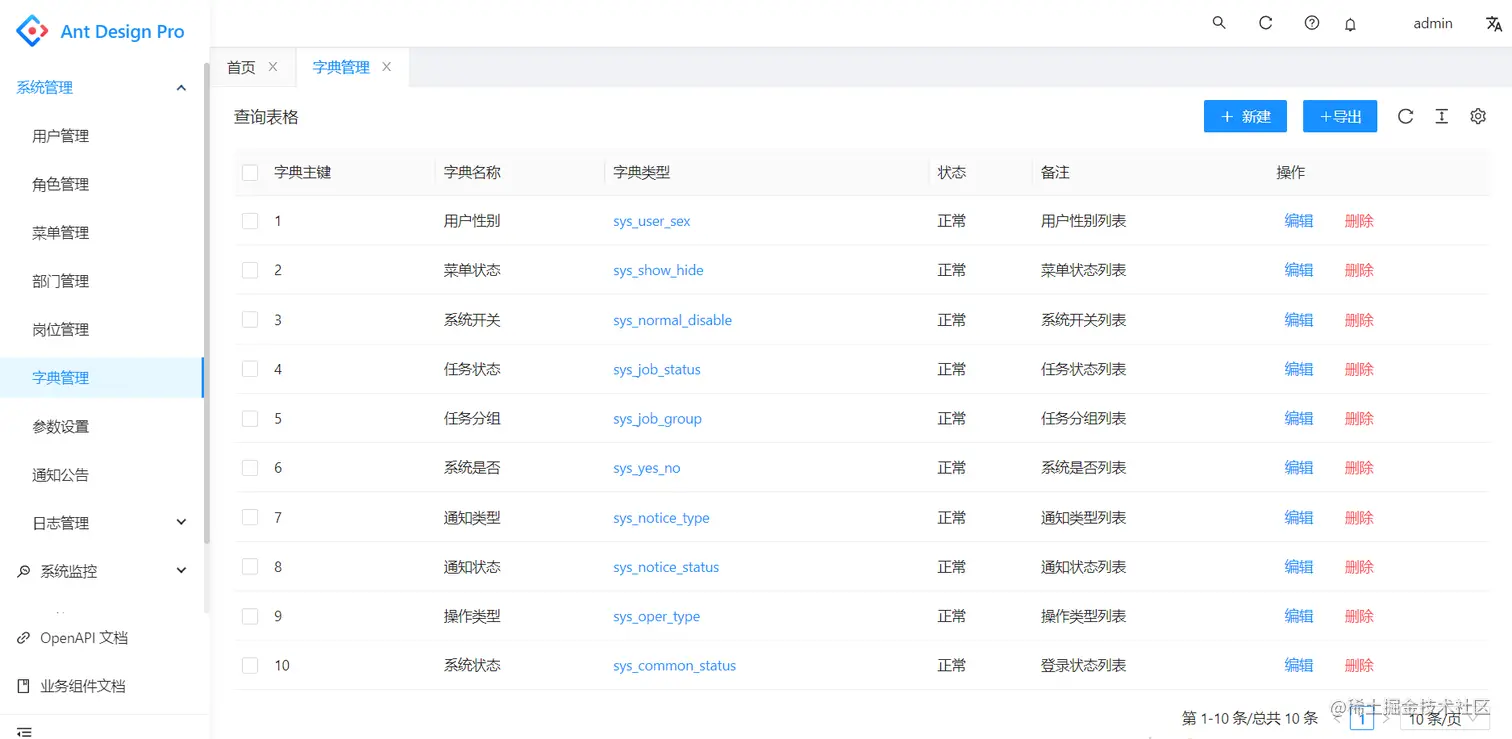Click the sidebar collapse icon at bottom left

click(24, 733)
